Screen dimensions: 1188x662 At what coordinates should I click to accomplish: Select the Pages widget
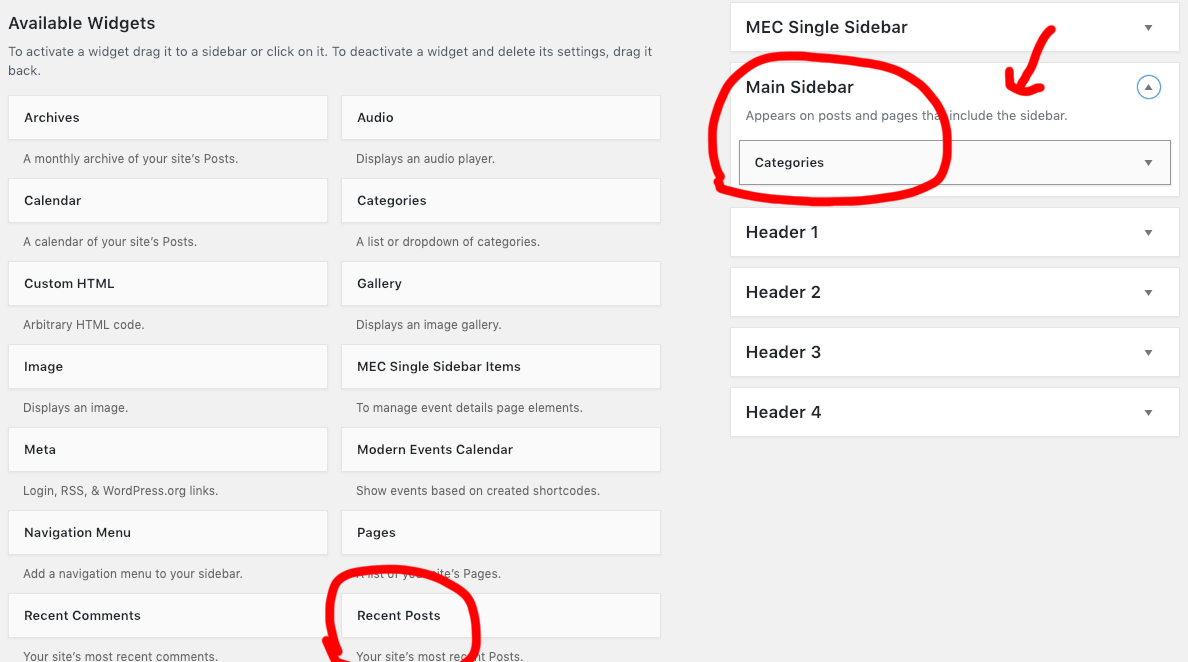[500, 533]
